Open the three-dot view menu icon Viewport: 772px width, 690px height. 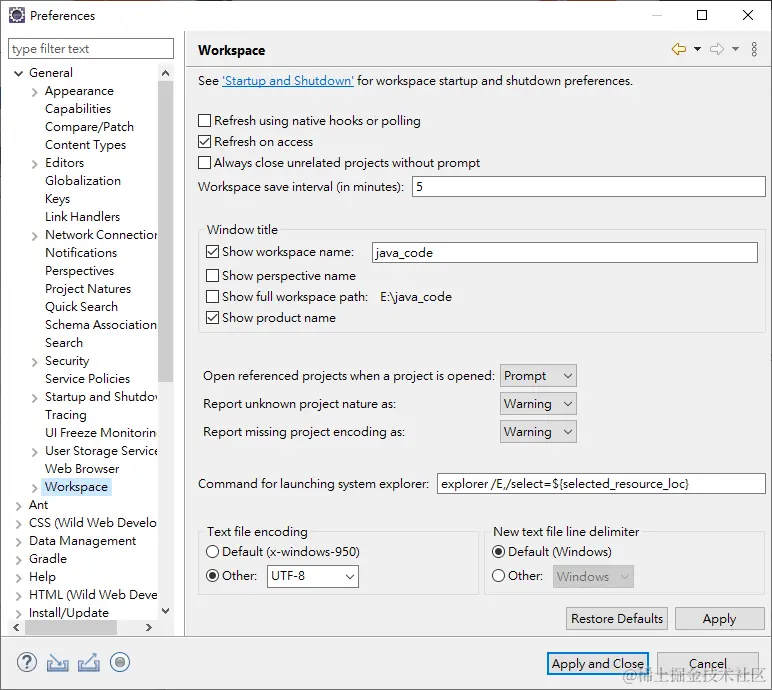point(754,49)
